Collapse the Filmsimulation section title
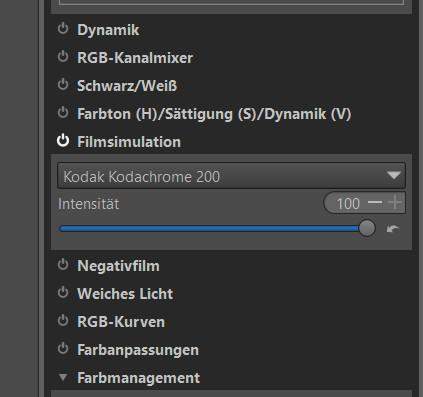The height and width of the screenshot is (397, 423). (129, 142)
